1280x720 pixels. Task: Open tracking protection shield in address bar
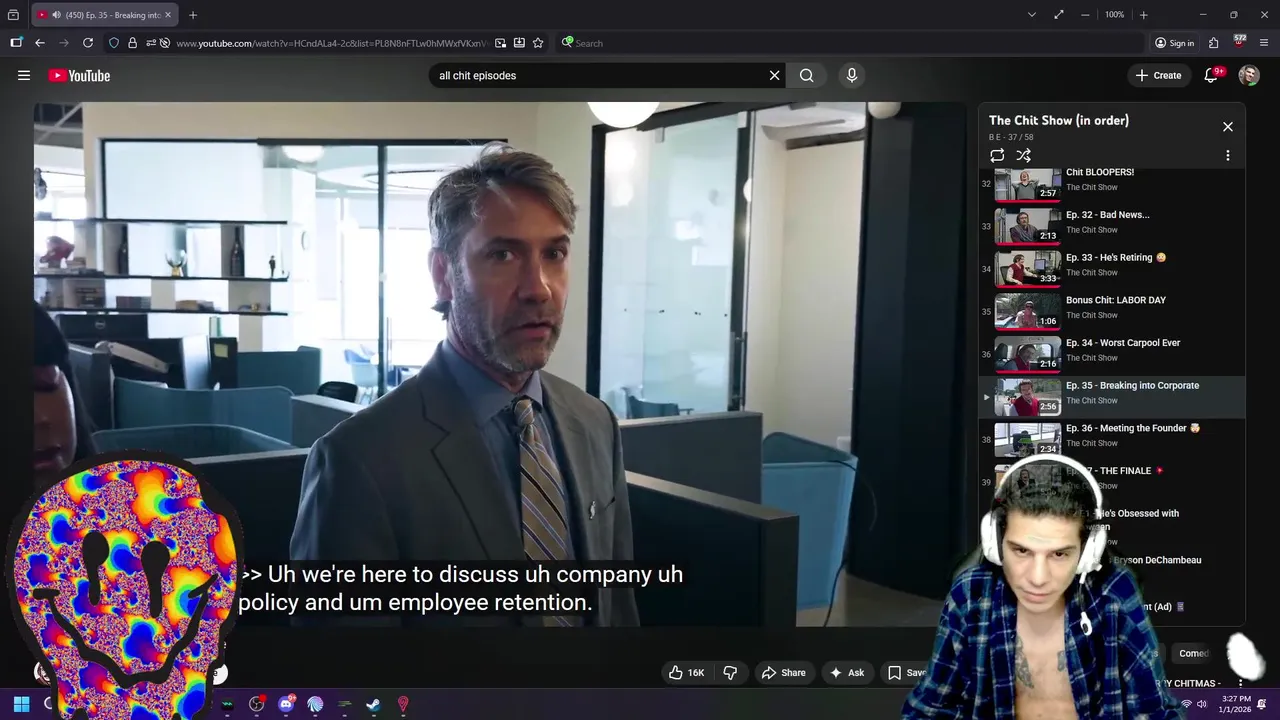pos(114,43)
